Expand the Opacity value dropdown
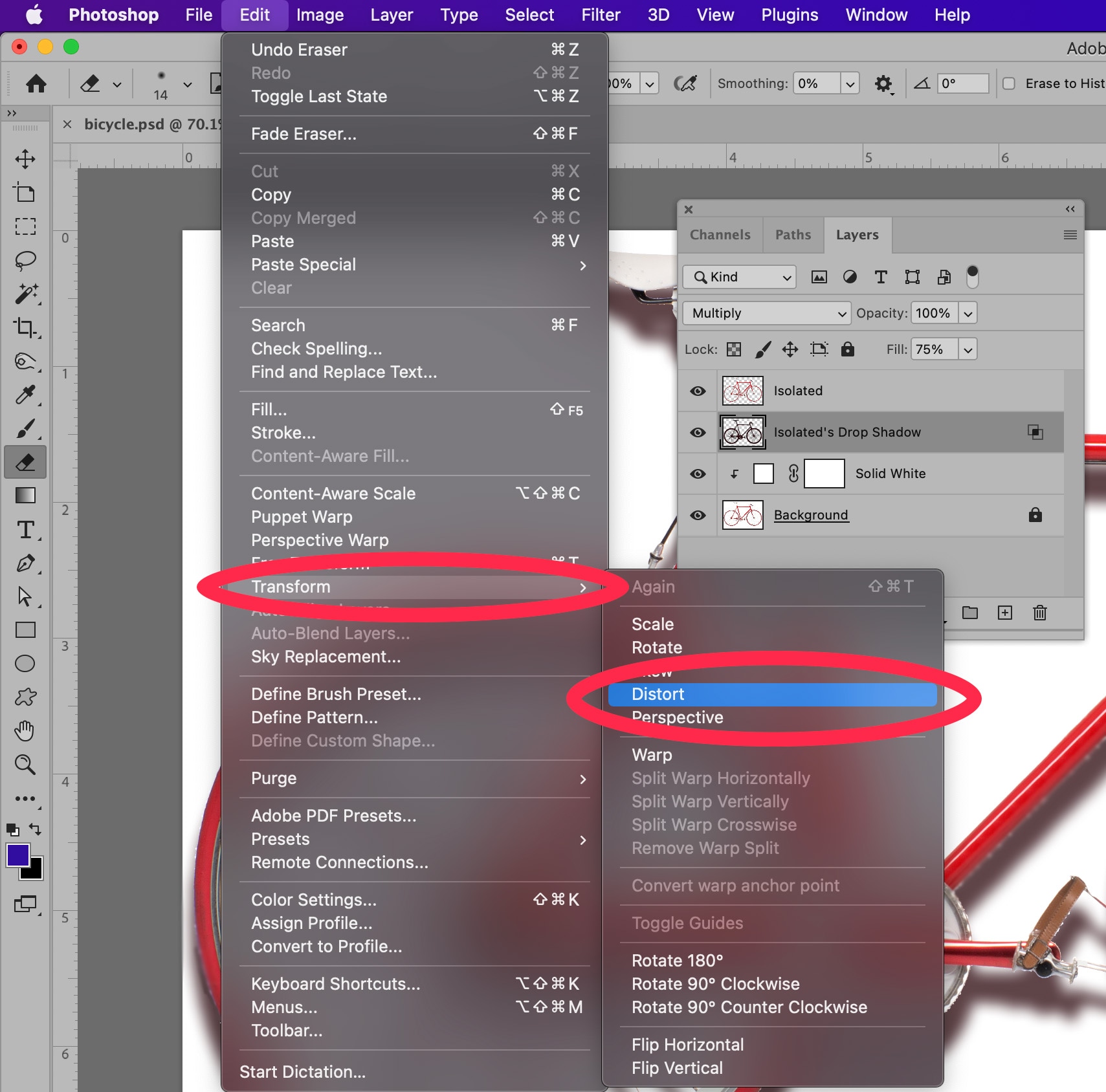This screenshot has width=1106, height=1092. (x=968, y=313)
